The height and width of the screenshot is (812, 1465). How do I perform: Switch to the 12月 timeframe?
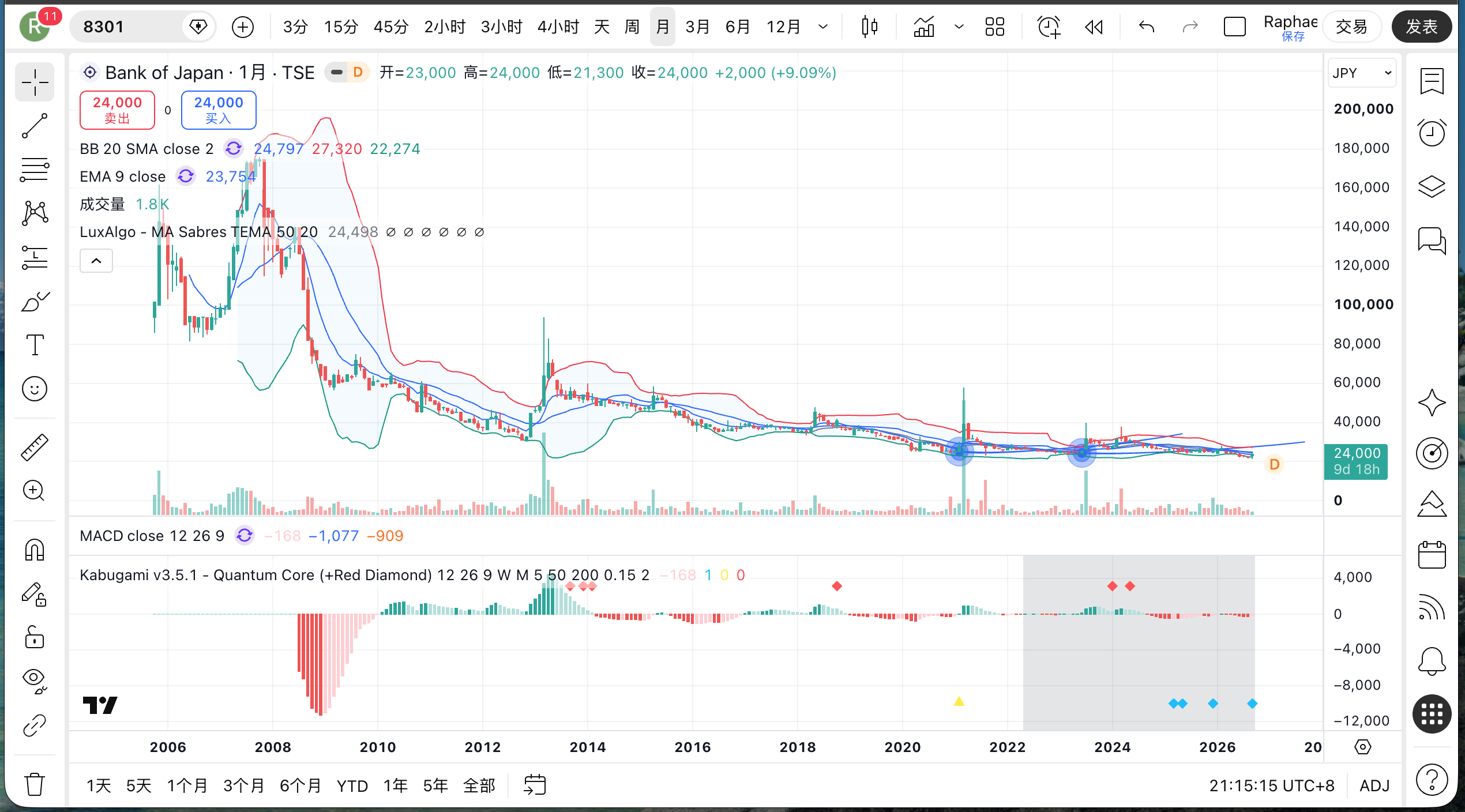(x=783, y=27)
